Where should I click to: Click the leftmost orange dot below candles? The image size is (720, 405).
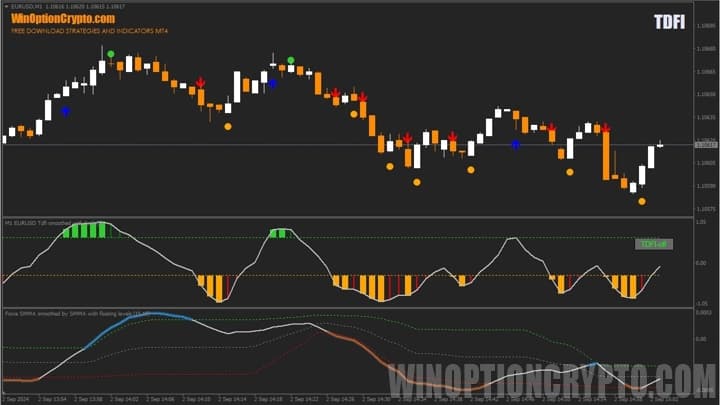pyautogui.click(x=228, y=127)
